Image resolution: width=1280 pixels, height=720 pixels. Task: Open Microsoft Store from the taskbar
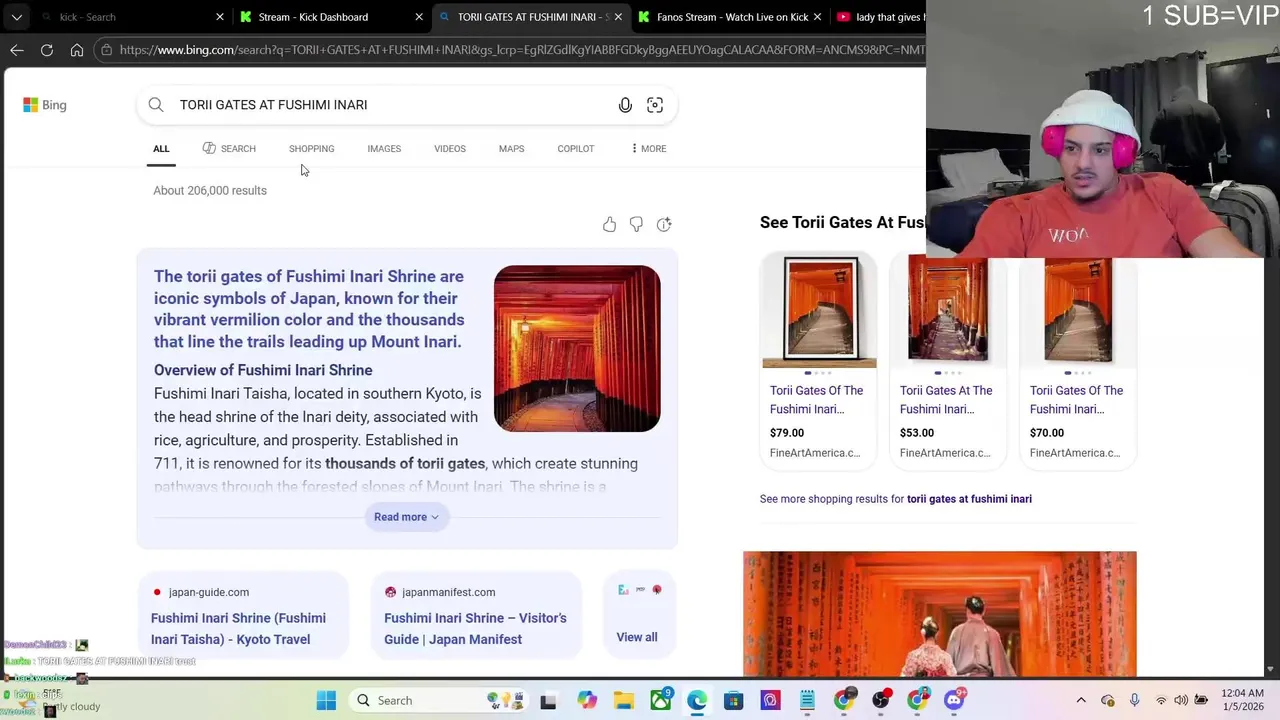[x=734, y=701]
